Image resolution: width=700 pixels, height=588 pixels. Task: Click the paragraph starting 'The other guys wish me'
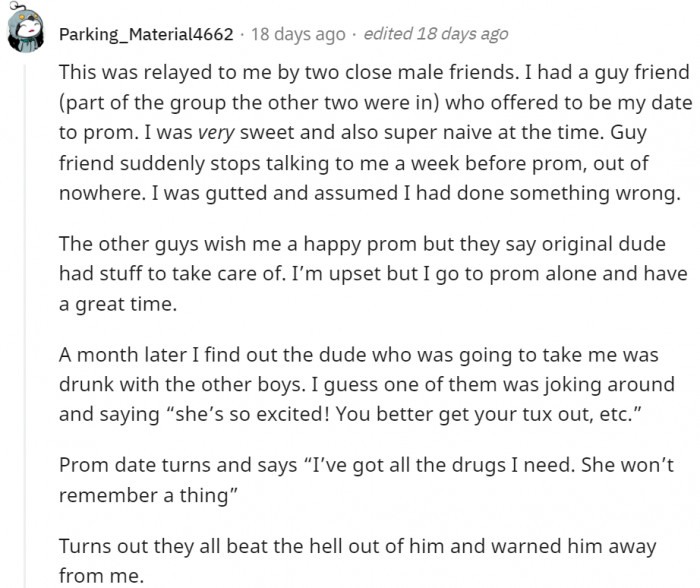point(373,274)
